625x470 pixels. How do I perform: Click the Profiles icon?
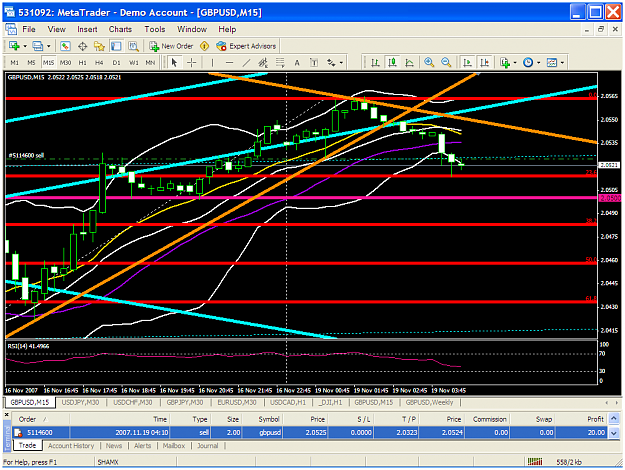pyautogui.click(x=37, y=46)
